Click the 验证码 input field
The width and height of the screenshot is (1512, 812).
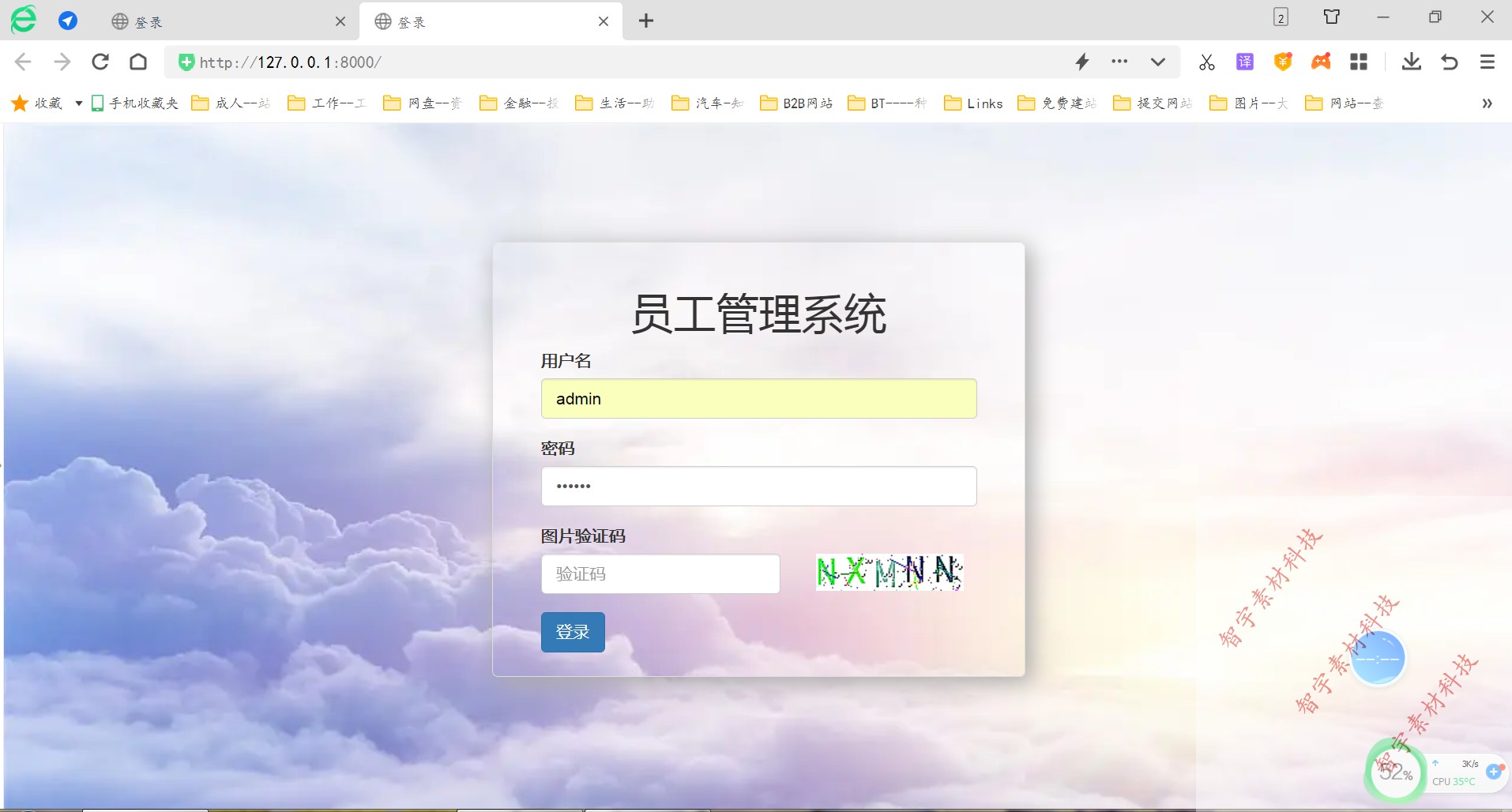coord(660,573)
